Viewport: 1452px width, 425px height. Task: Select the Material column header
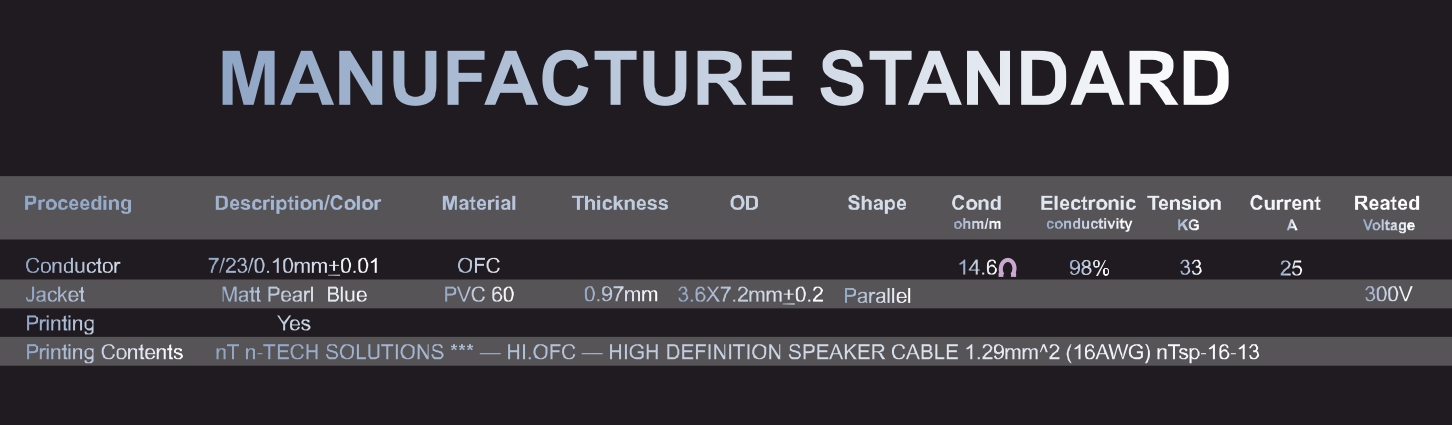tap(479, 203)
